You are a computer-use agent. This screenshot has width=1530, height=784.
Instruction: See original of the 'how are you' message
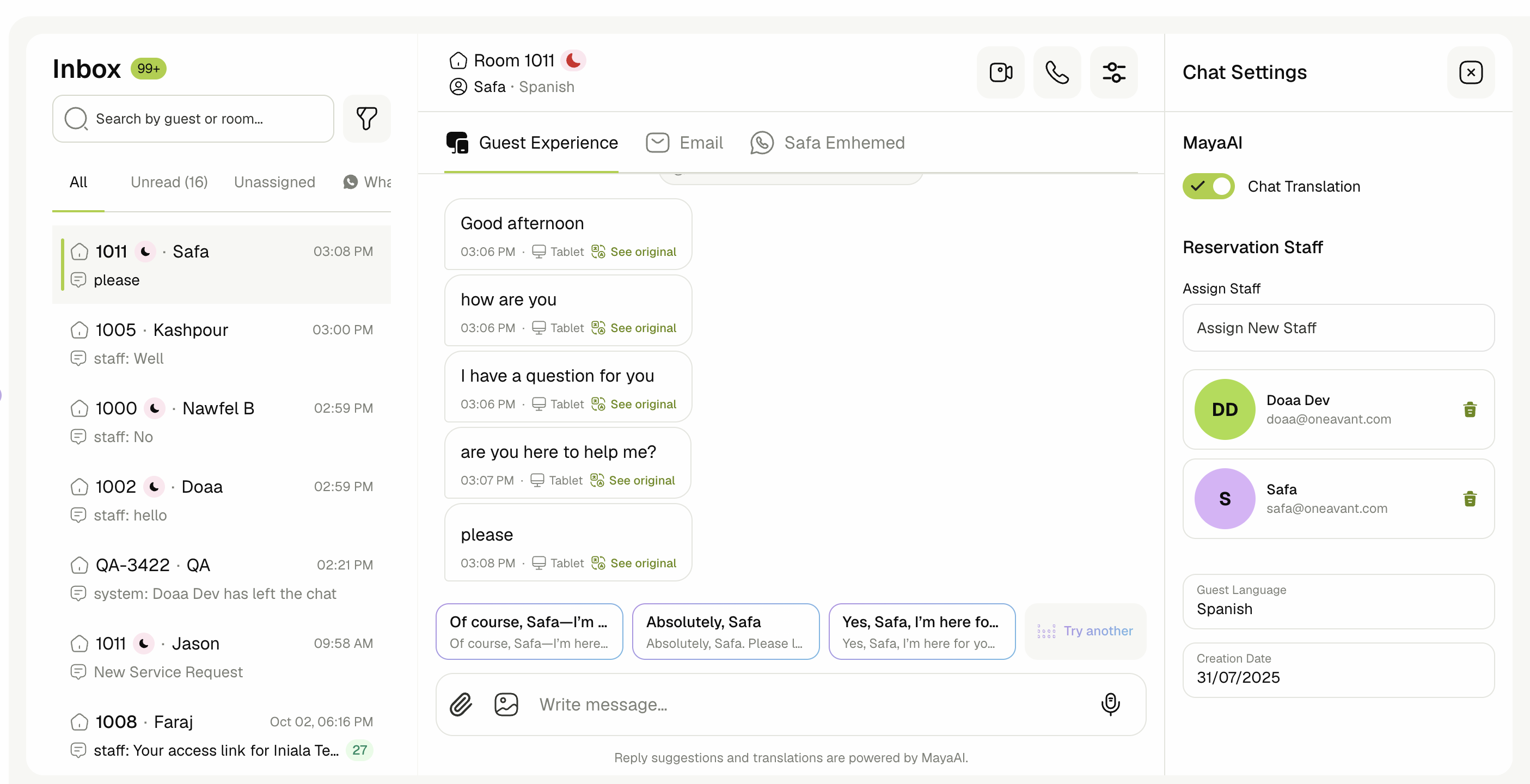(634, 328)
